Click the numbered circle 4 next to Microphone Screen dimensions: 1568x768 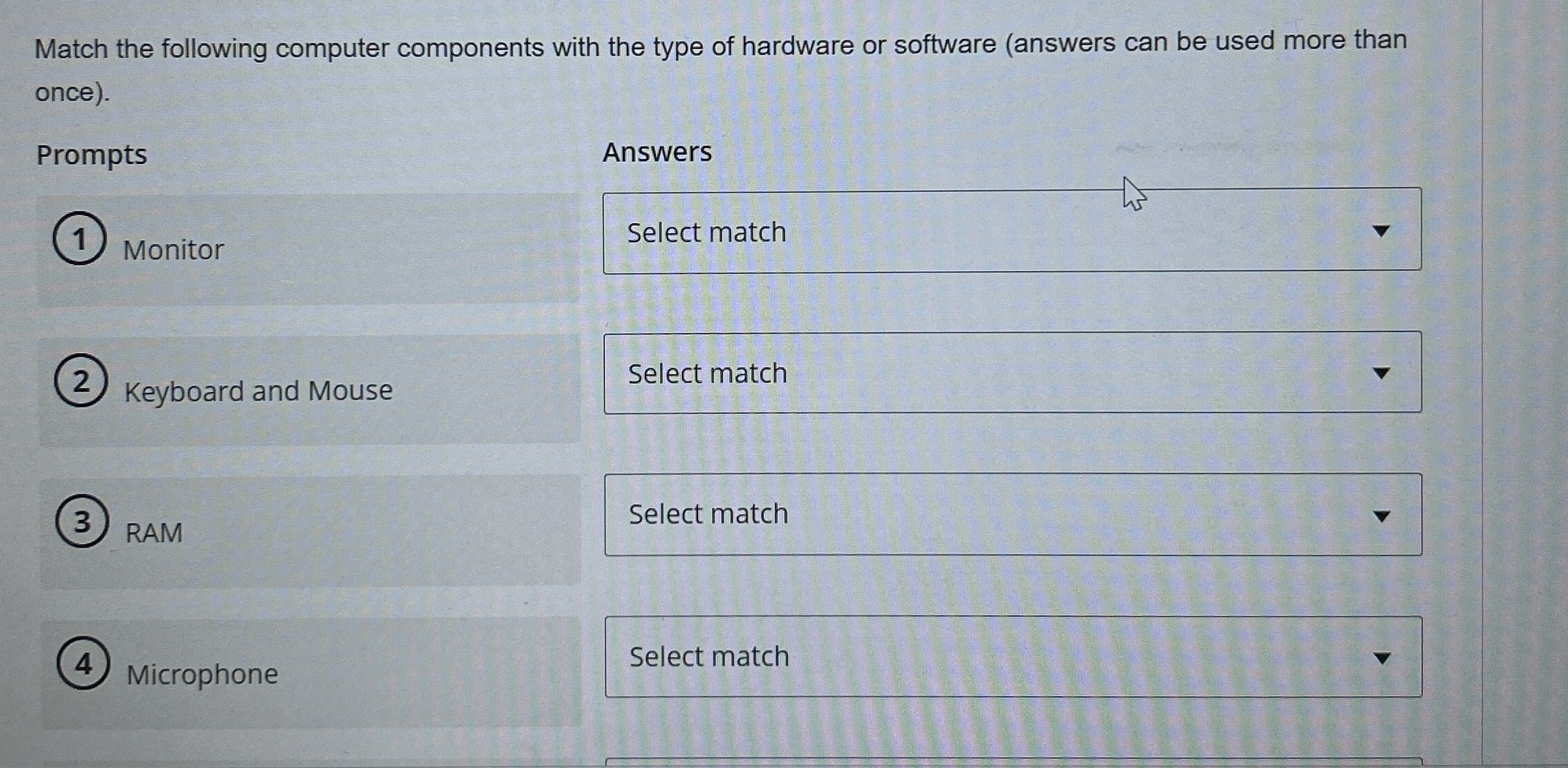[x=82, y=665]
